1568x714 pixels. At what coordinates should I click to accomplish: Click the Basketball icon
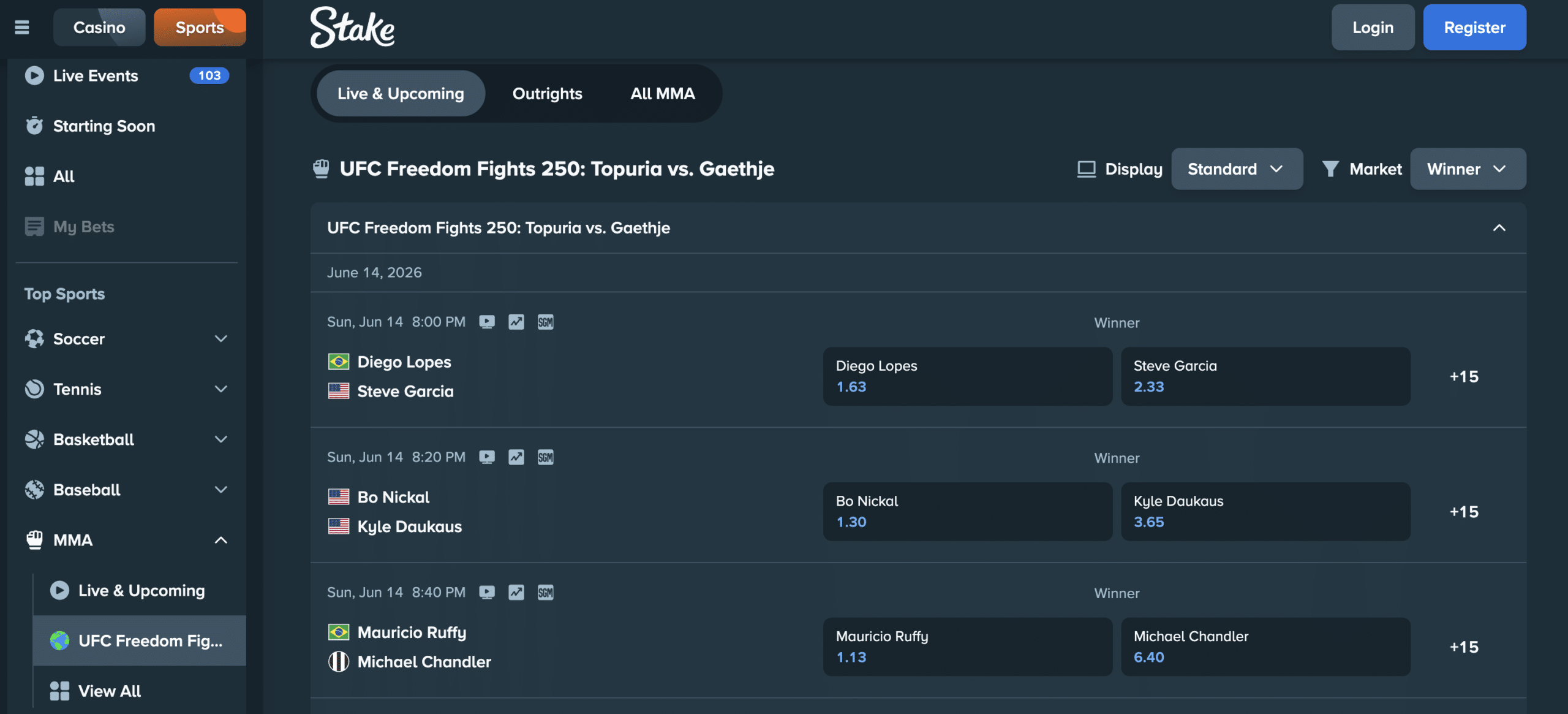coord(34,439)
